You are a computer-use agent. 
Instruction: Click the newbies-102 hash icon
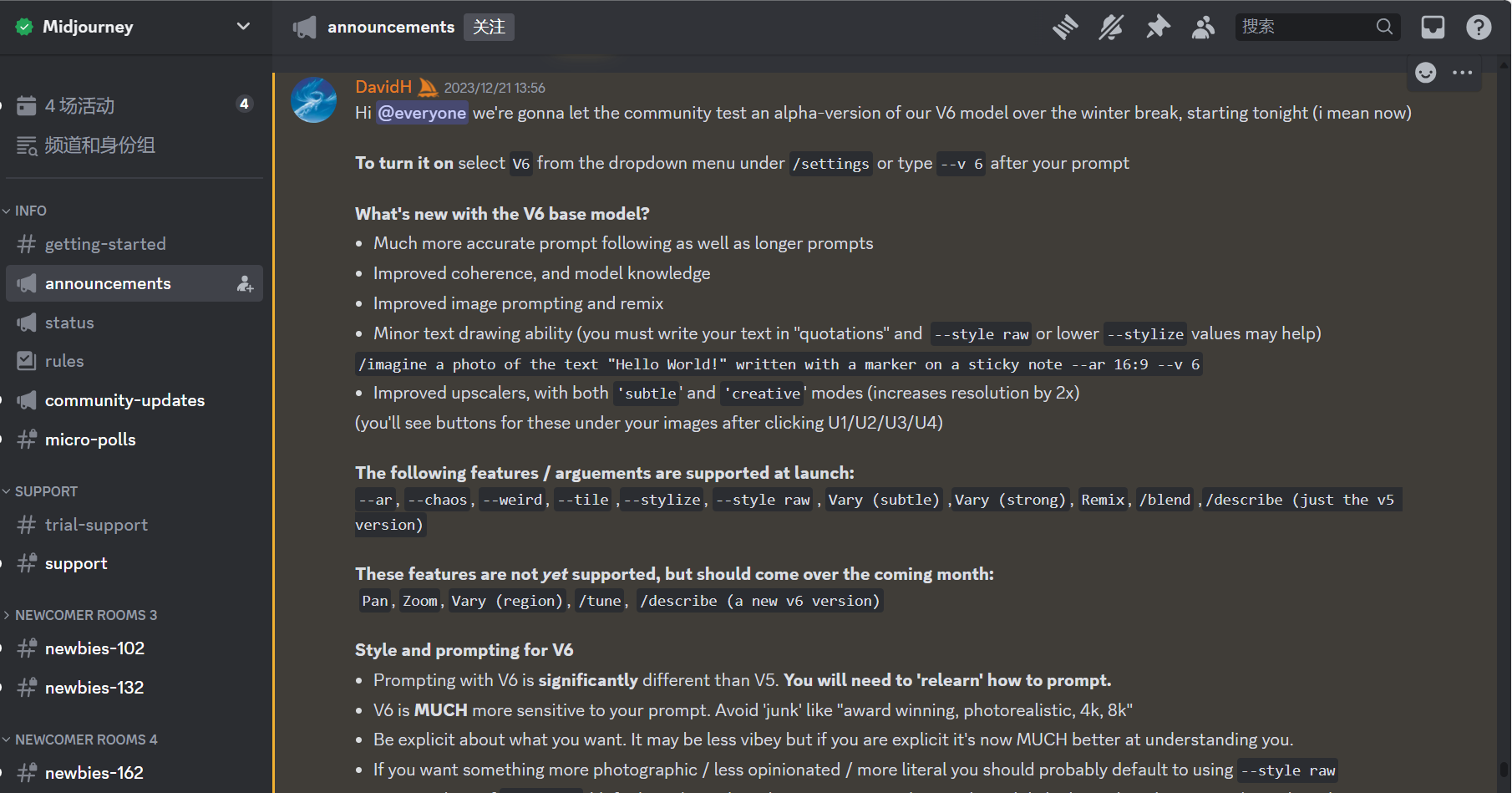point(27,648)
